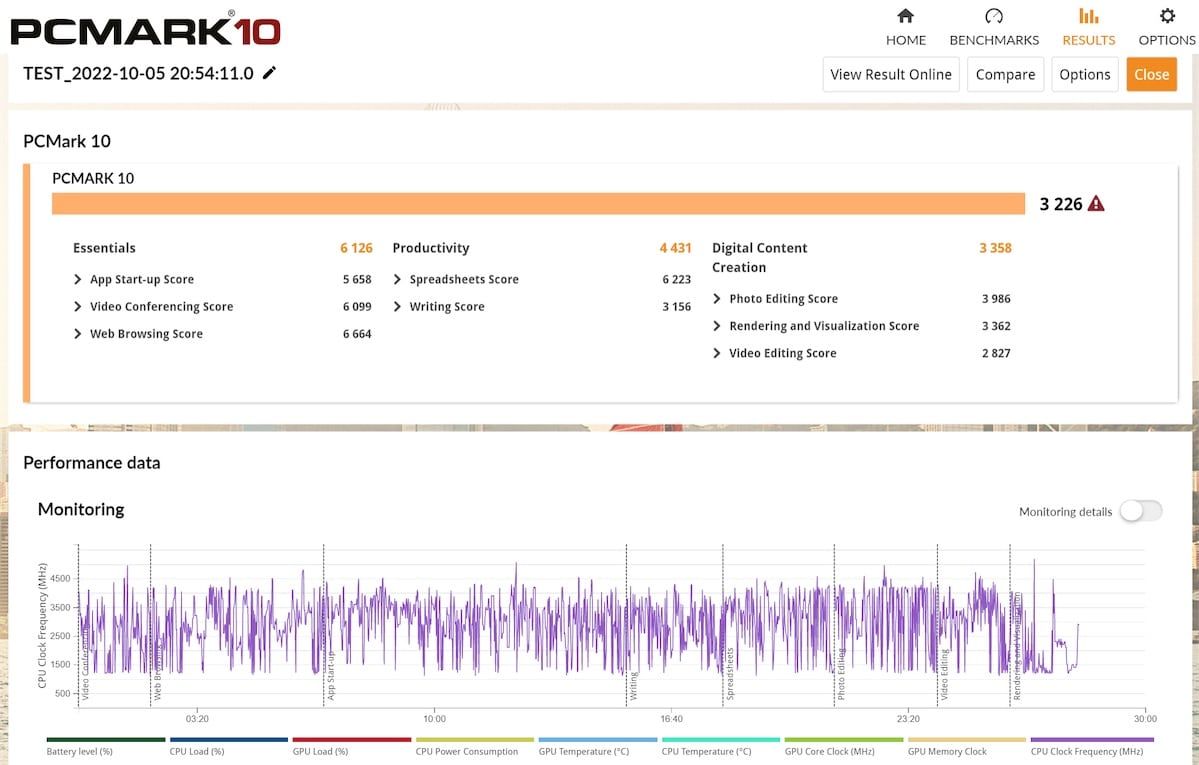The width and height of the screenshot is (1199, 765).
Task: Click the Home house icon
Action: pos(905,16)
